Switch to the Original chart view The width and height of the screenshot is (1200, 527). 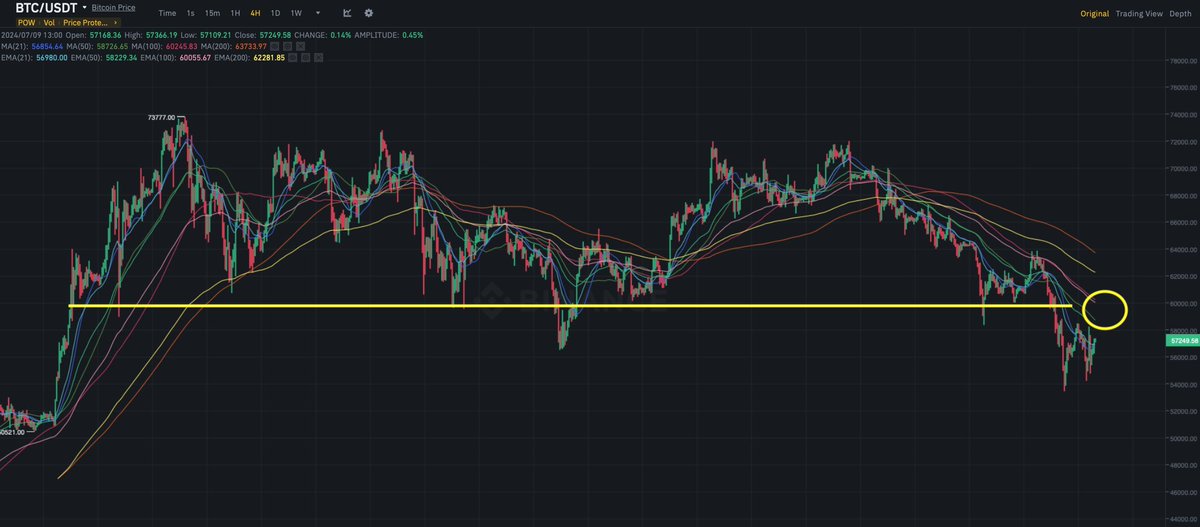1094,14
